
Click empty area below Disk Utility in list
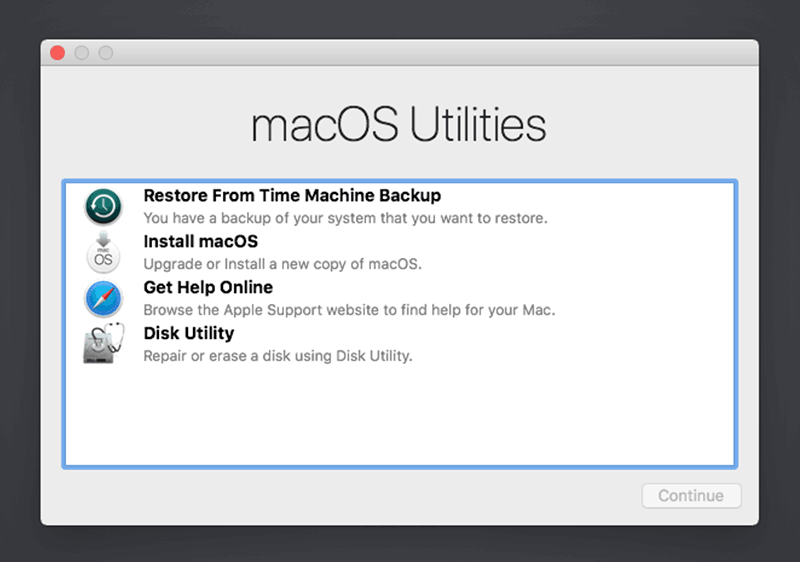399,416
